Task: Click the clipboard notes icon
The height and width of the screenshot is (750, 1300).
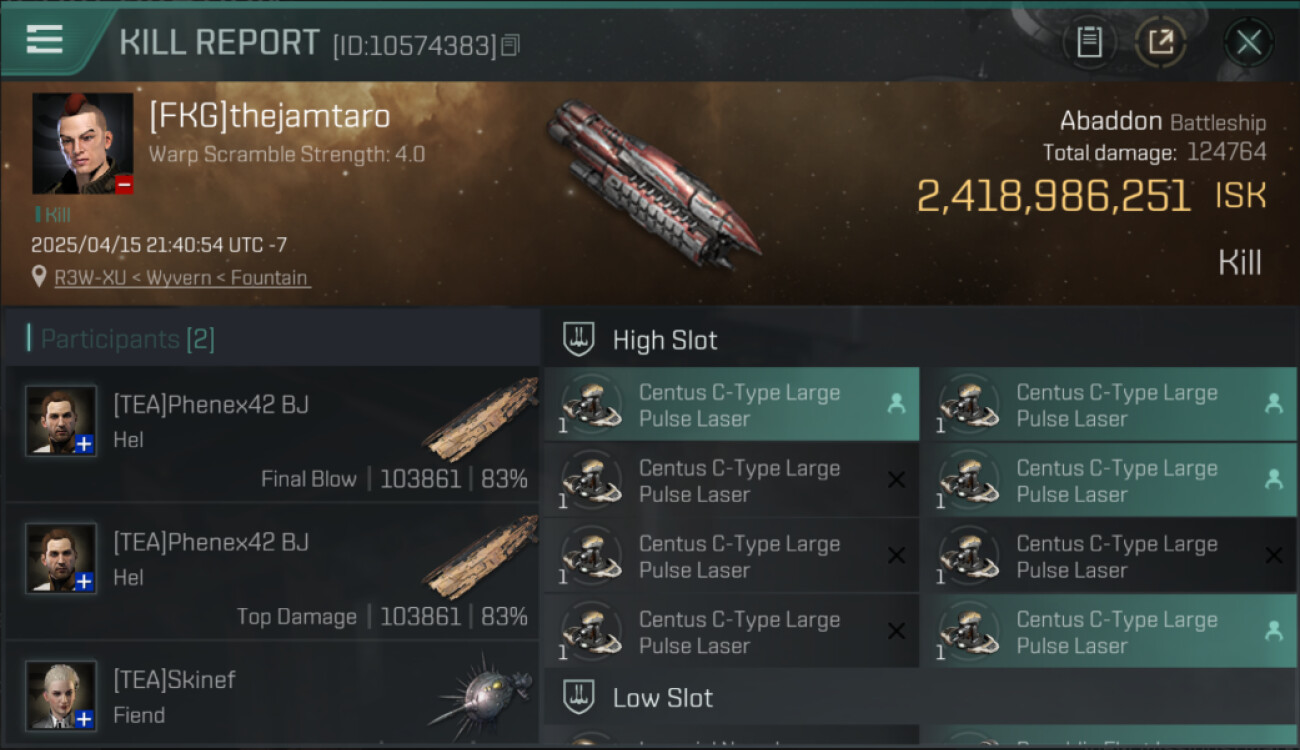Action: point(1088,42)
